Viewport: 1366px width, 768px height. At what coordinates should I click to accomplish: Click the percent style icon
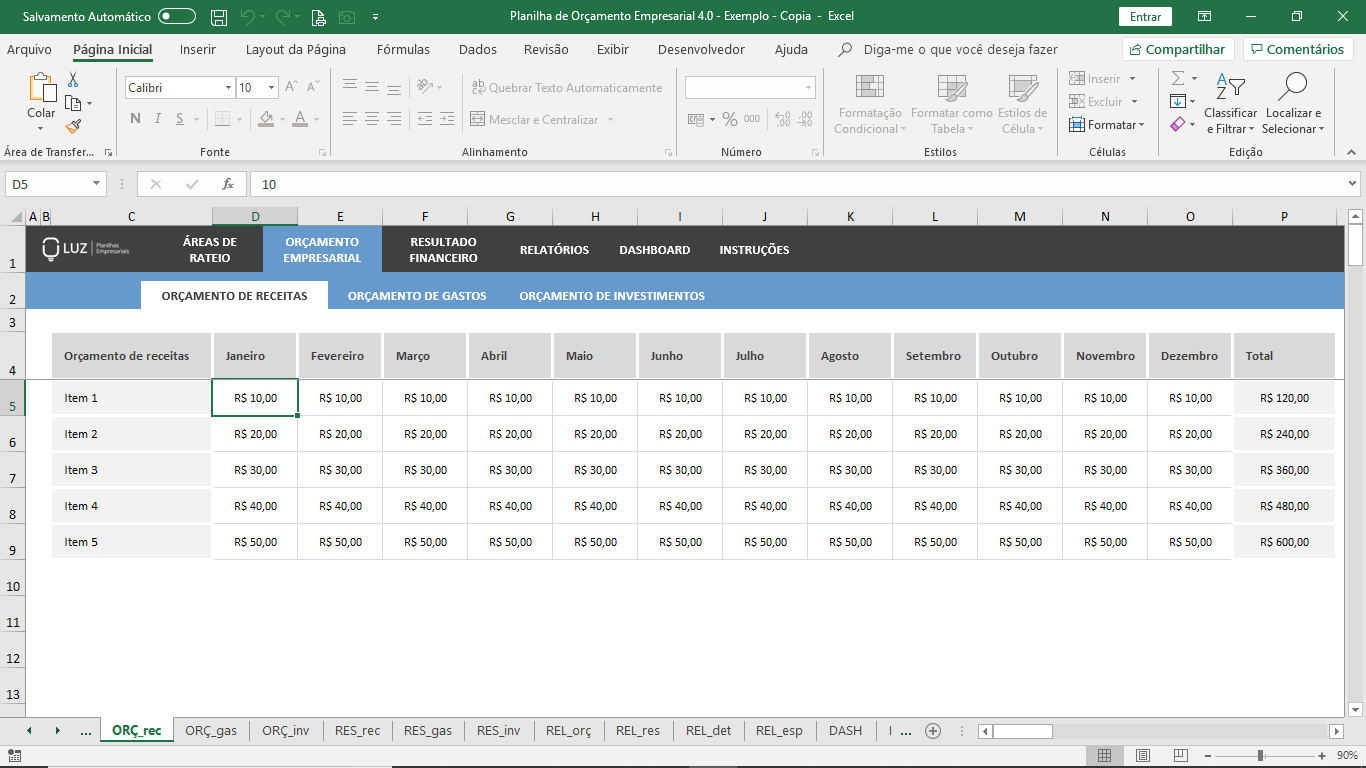[x=730, y=119]
